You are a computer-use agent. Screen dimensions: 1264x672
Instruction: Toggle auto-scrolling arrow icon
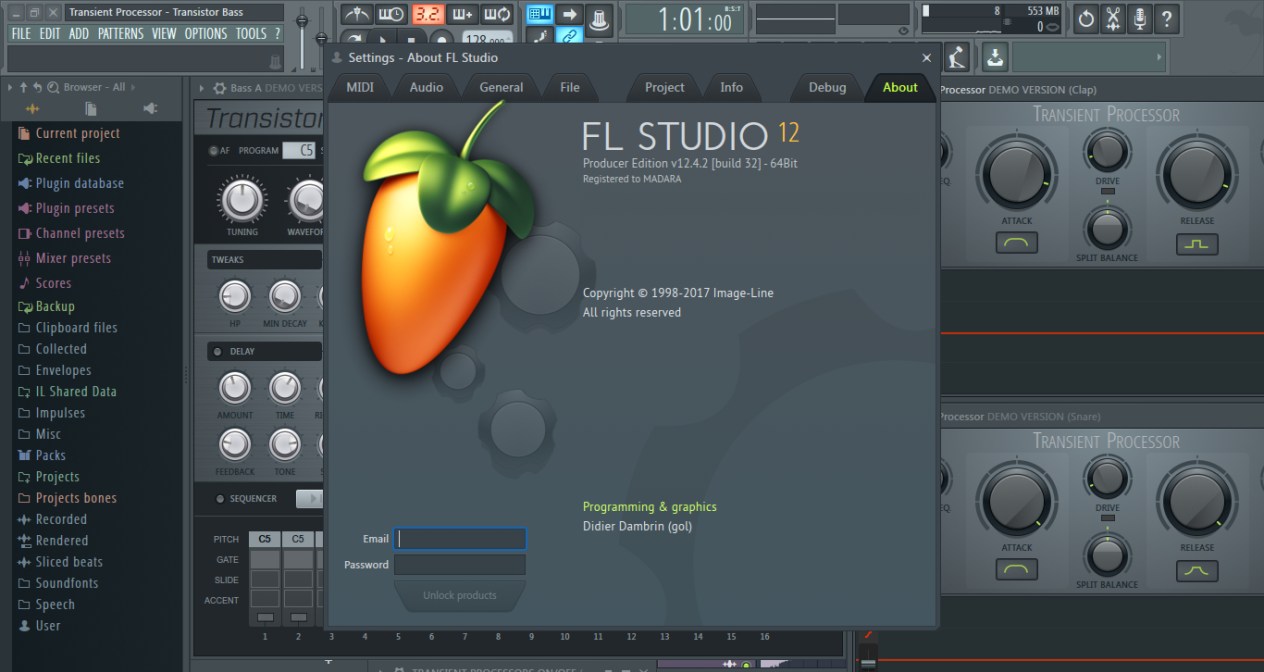pyautogui.click(x=570, y=14)
